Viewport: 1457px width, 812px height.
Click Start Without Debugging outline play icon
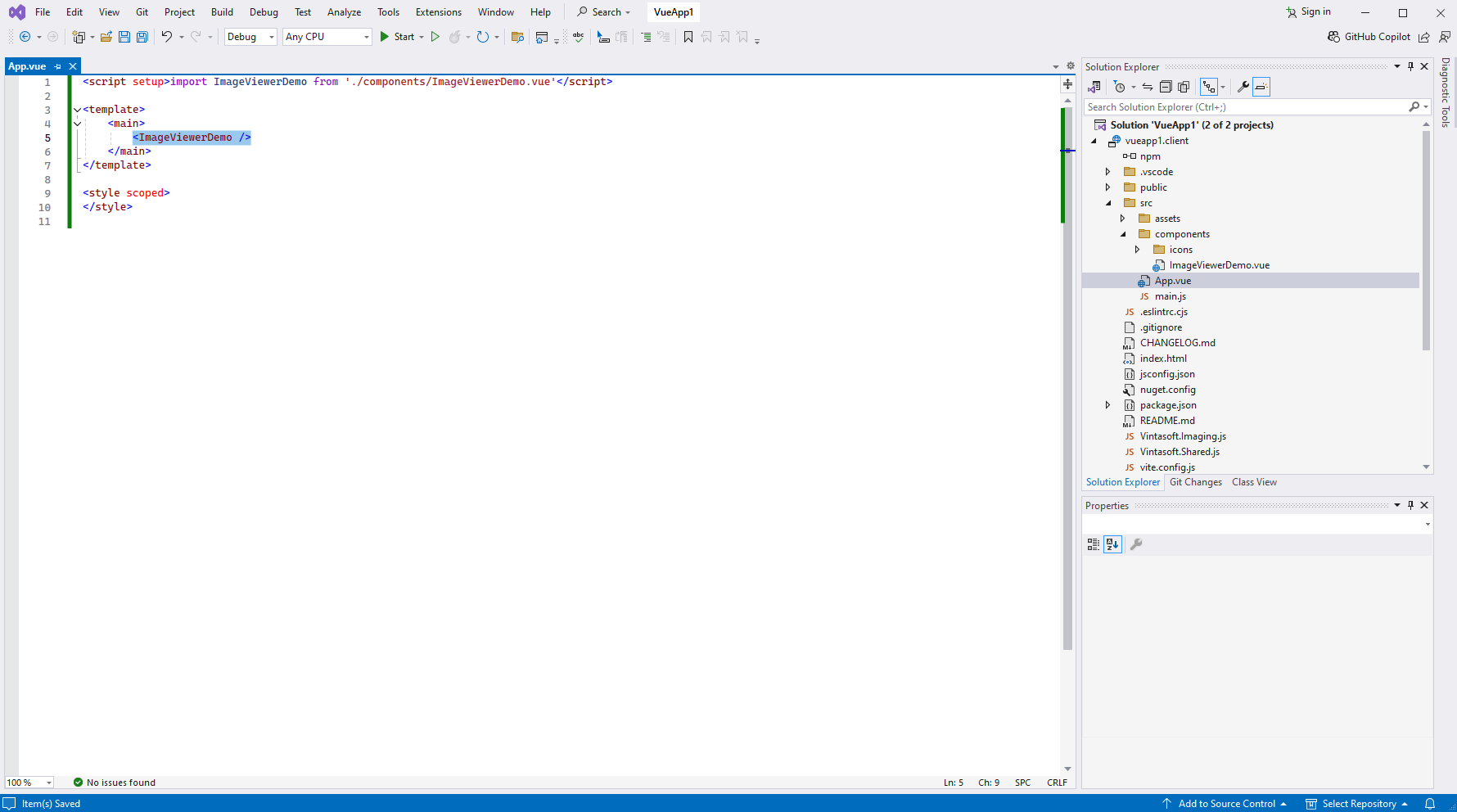(x=435, y=37)
